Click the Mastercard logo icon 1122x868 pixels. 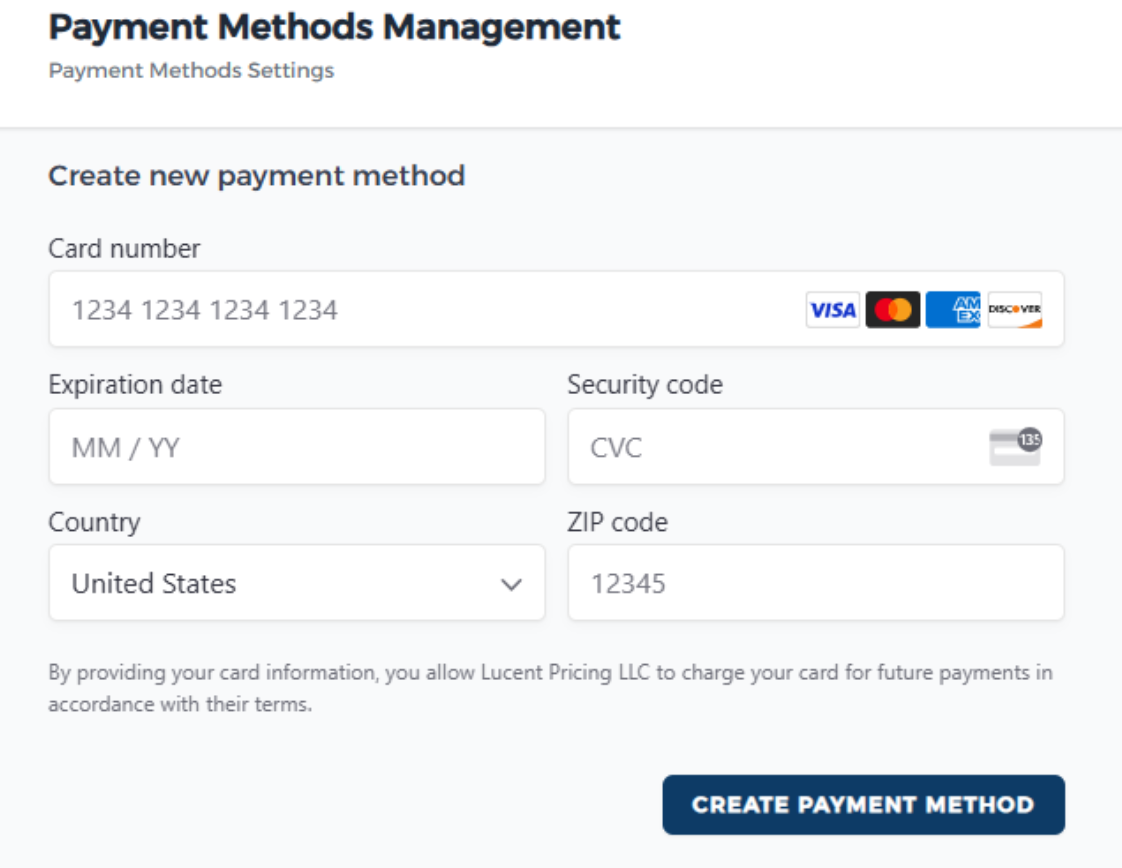click(x=892, y=310)
